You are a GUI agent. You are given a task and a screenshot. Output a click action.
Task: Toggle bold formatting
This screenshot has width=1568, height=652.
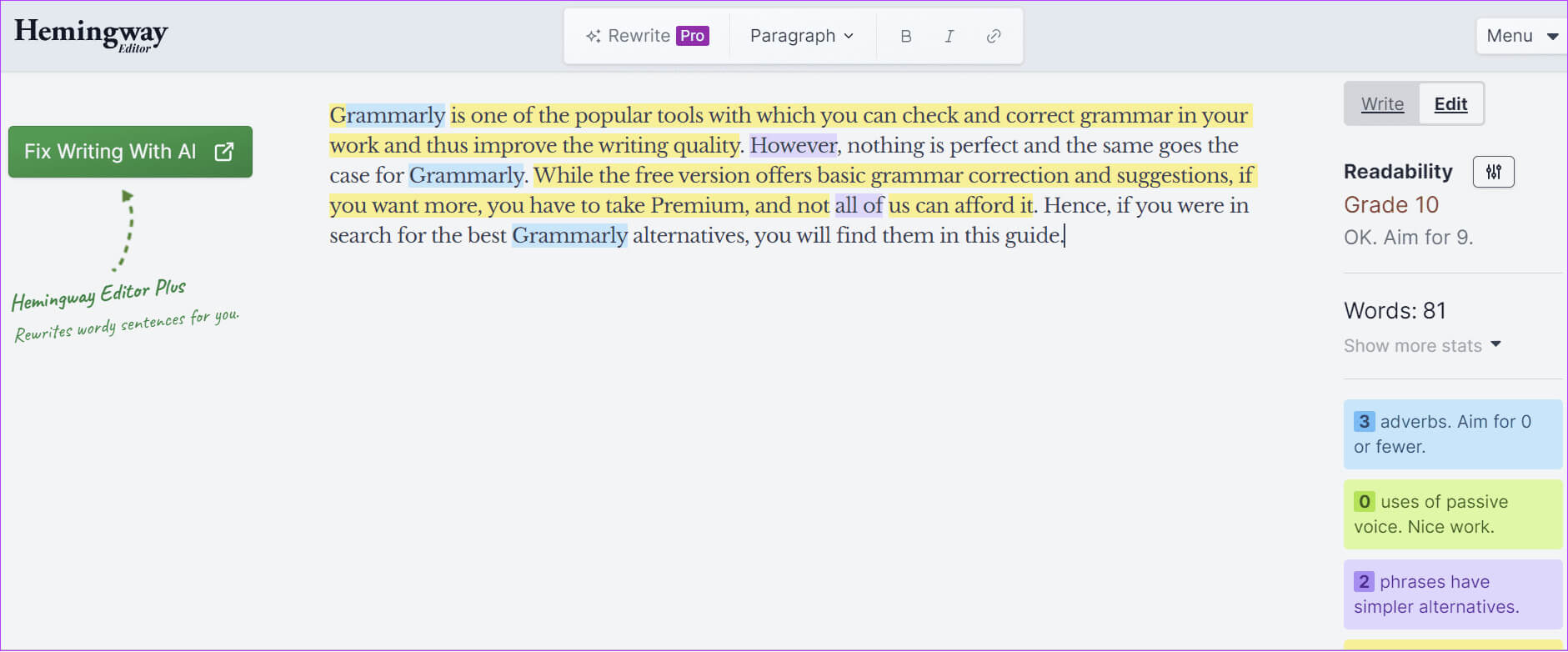click(906, 36)
